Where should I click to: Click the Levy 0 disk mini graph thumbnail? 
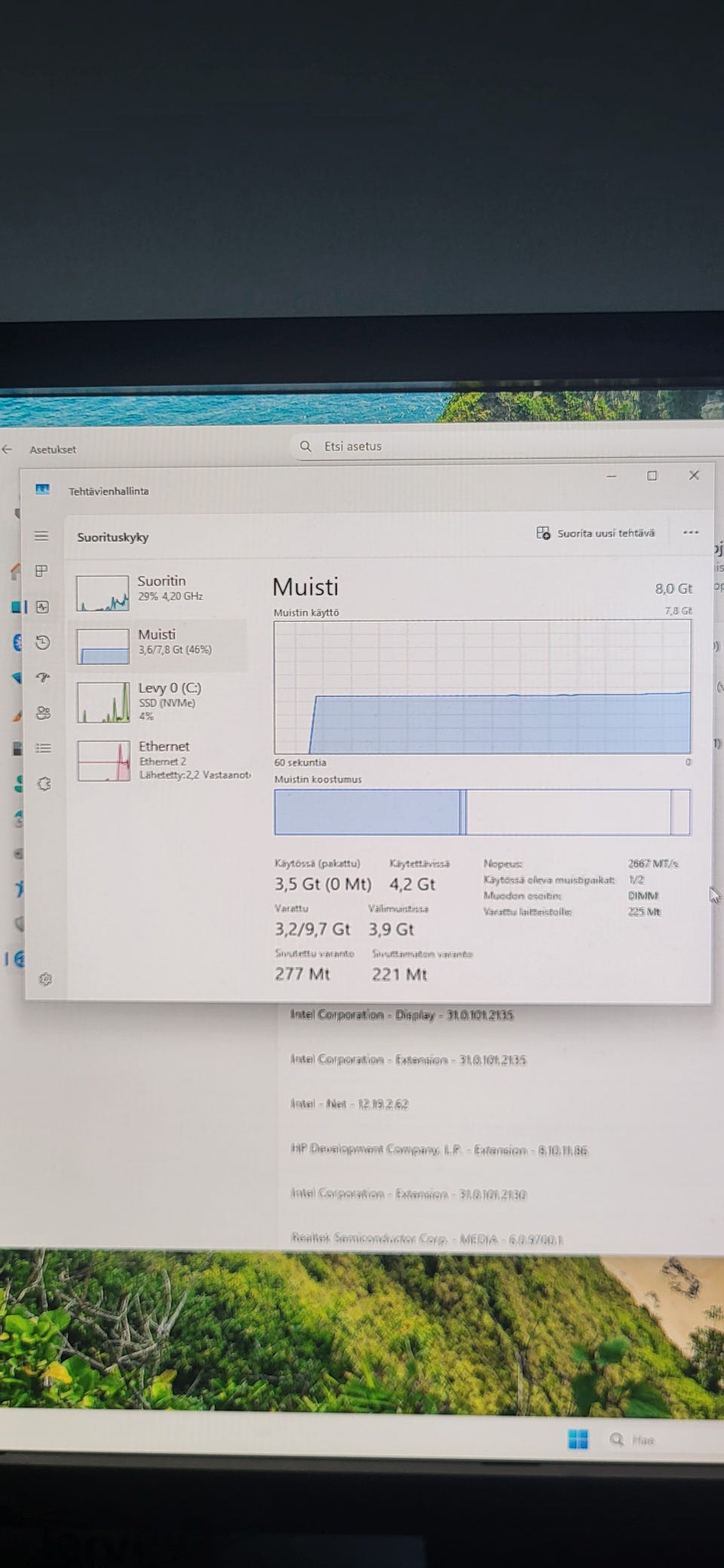pos(103,703)
